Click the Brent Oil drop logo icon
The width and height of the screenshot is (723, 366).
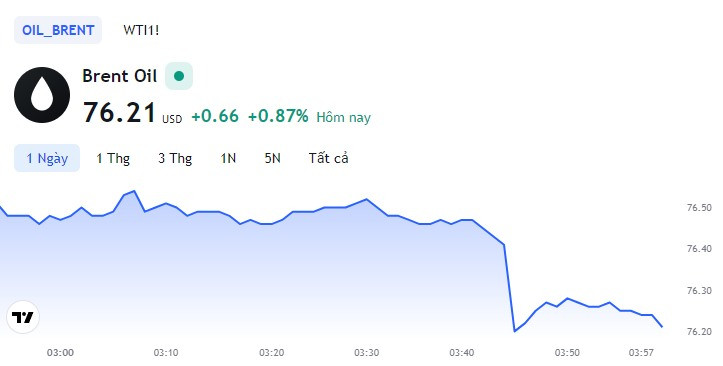pyautogui.click(x=42, y=95)
